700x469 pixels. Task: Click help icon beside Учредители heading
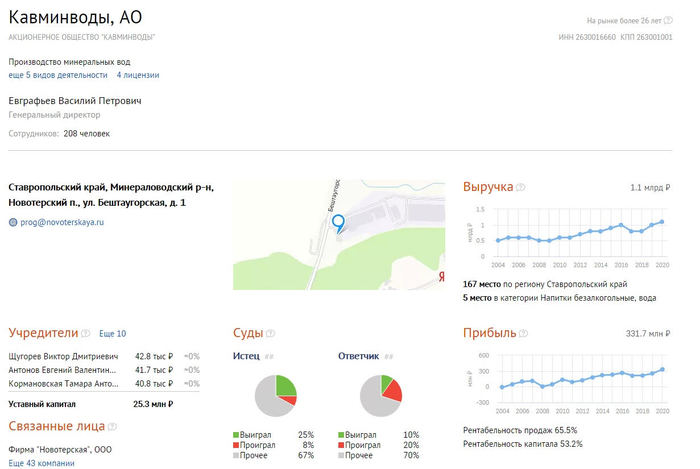[85, 333]
